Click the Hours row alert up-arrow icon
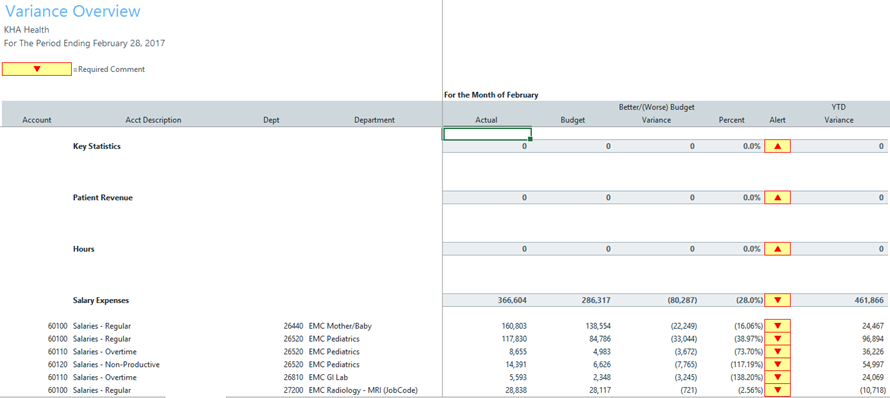The width and height of the screenshot is (890, 398). (778, 249)
